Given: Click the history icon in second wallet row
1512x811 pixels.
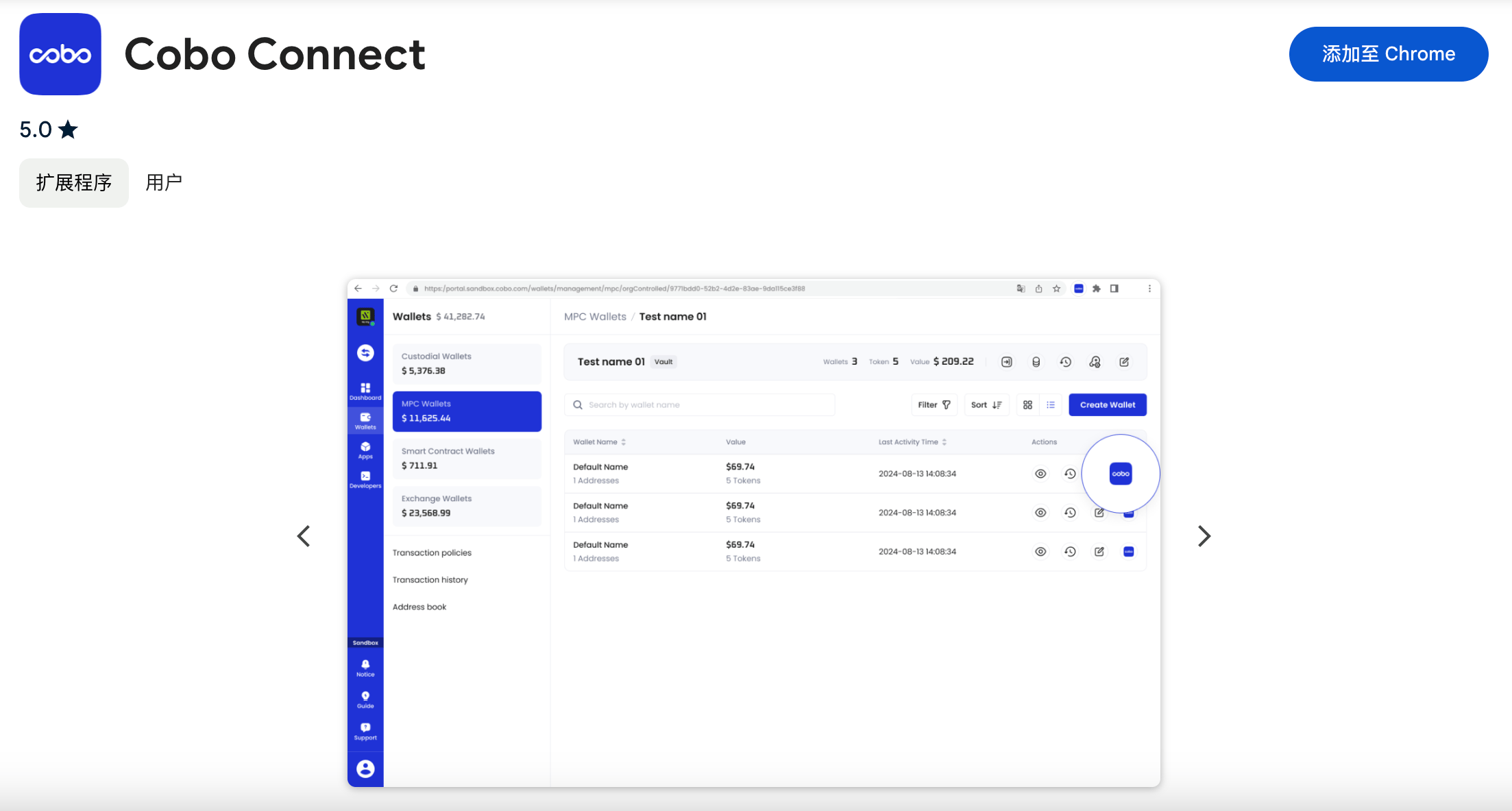Looking at the screenshot, I should pyautogui.click(x=1070, y=513).
